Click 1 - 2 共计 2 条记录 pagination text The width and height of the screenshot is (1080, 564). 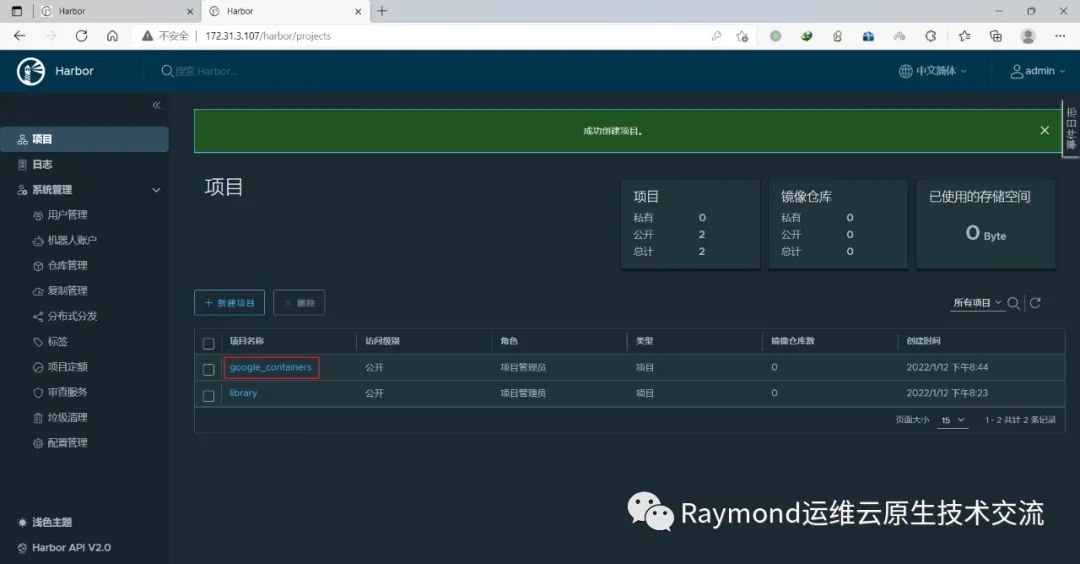click(1020, 420)
